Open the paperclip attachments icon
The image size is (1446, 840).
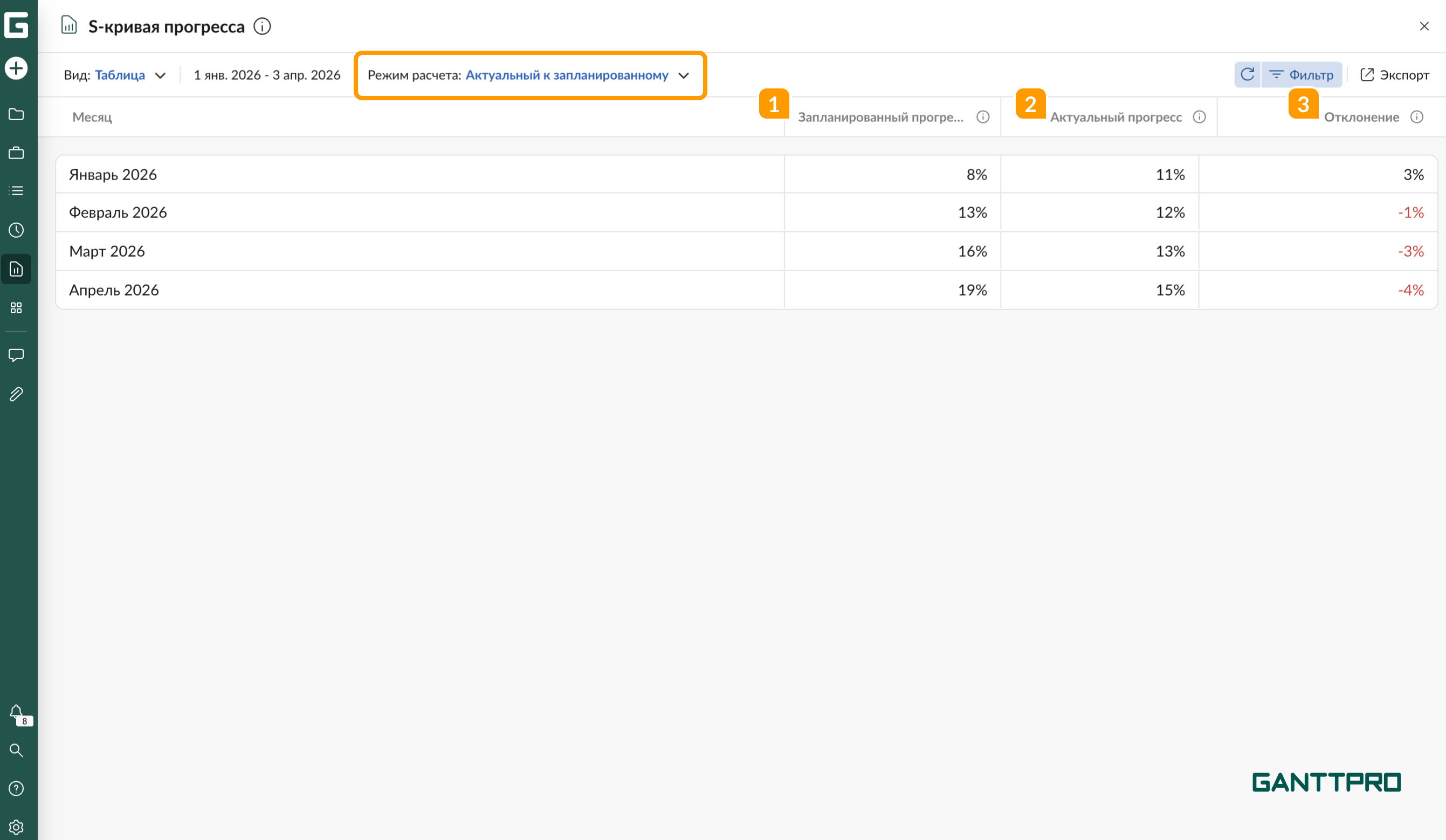[x=16, y=394]
